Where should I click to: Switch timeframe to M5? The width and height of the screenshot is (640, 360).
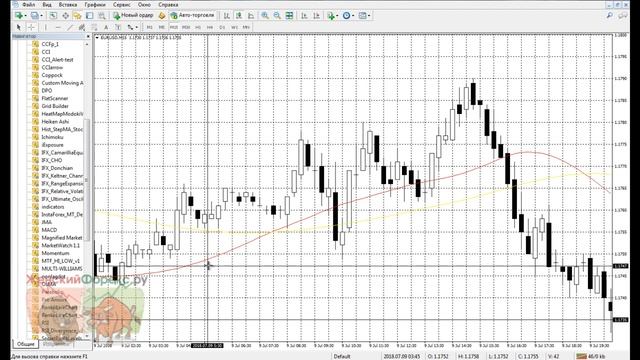162,27
